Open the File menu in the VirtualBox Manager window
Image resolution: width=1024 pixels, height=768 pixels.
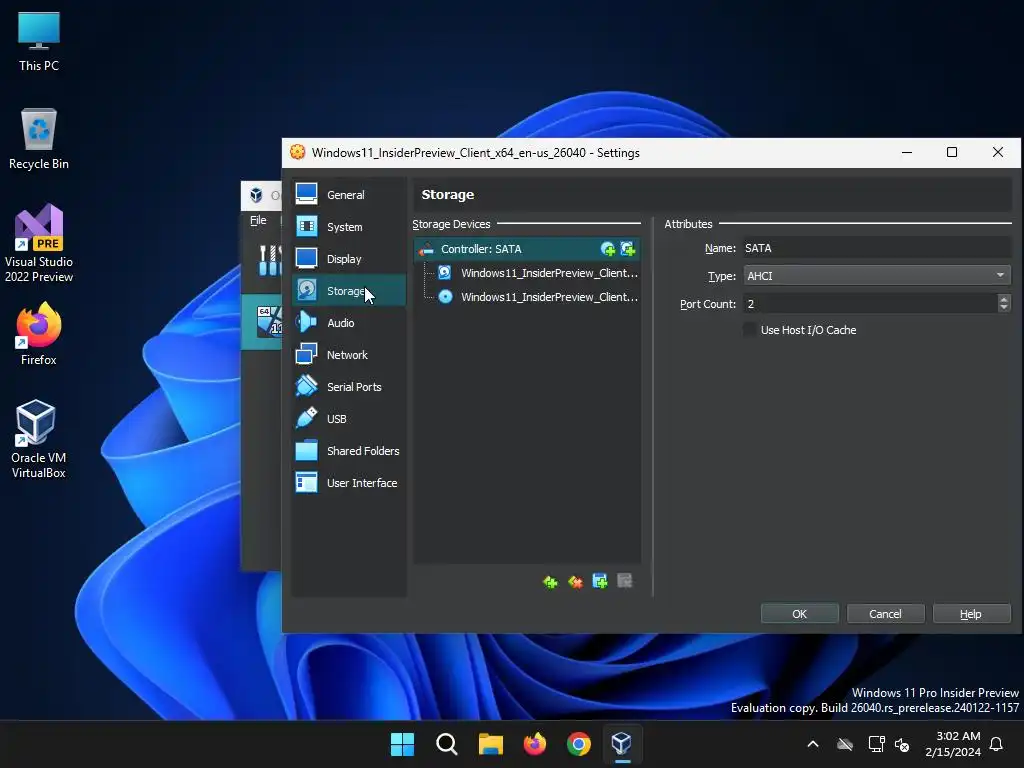point(258,220)
